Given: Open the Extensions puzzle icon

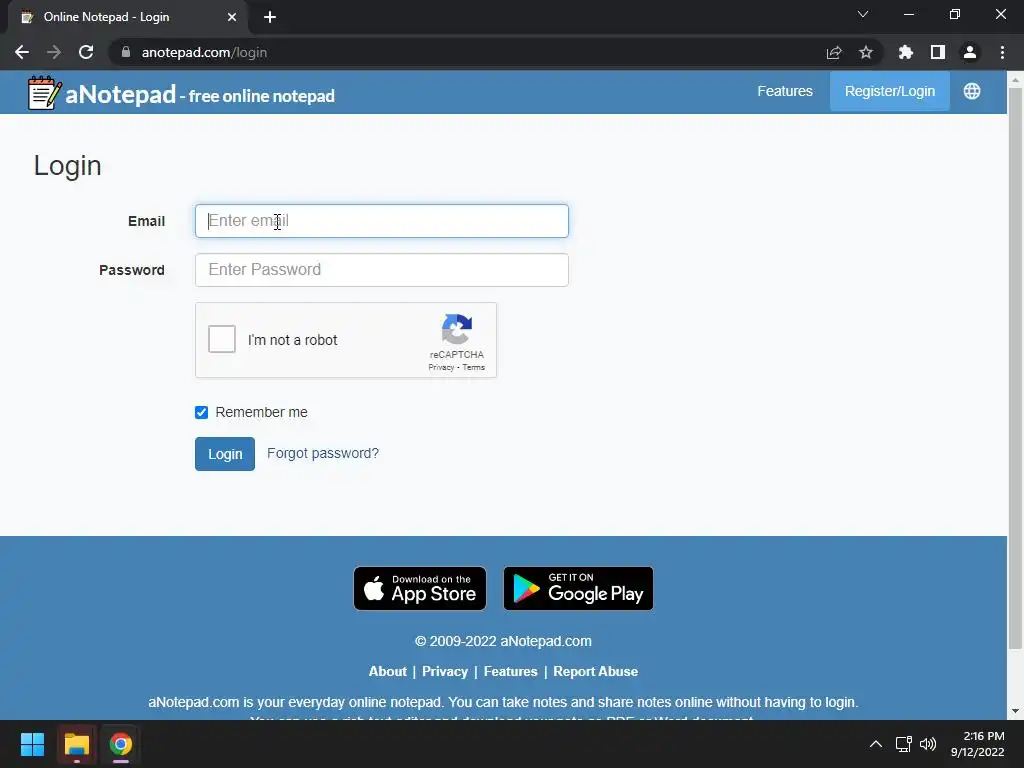Looking at the screenshot, I should [905, 52].
